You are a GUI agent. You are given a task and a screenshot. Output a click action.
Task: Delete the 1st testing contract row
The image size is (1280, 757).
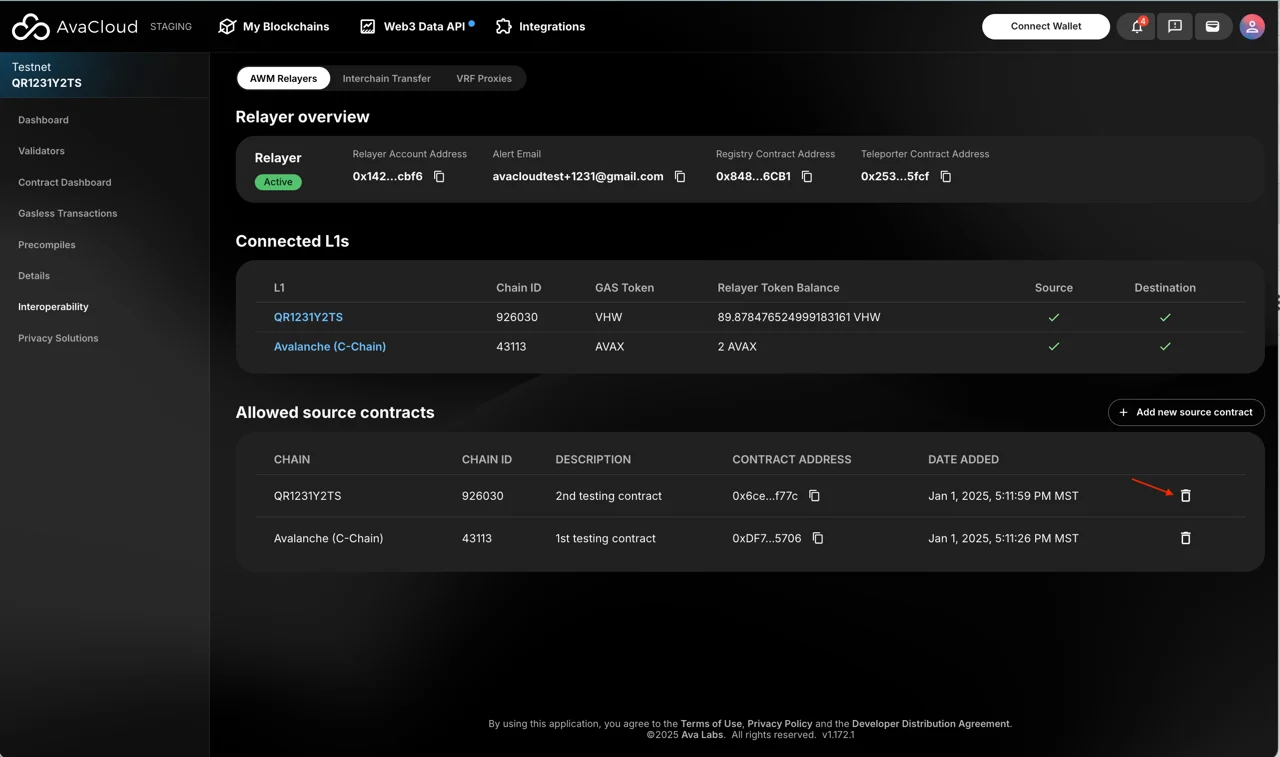tap(1185, 538)
